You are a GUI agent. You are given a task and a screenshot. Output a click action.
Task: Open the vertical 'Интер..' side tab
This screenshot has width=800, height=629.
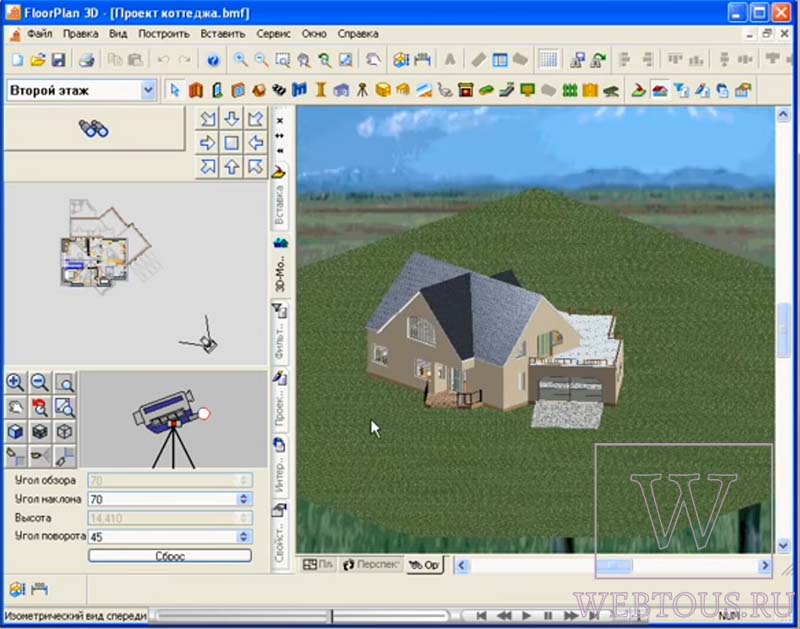click(x=280, y=467)
